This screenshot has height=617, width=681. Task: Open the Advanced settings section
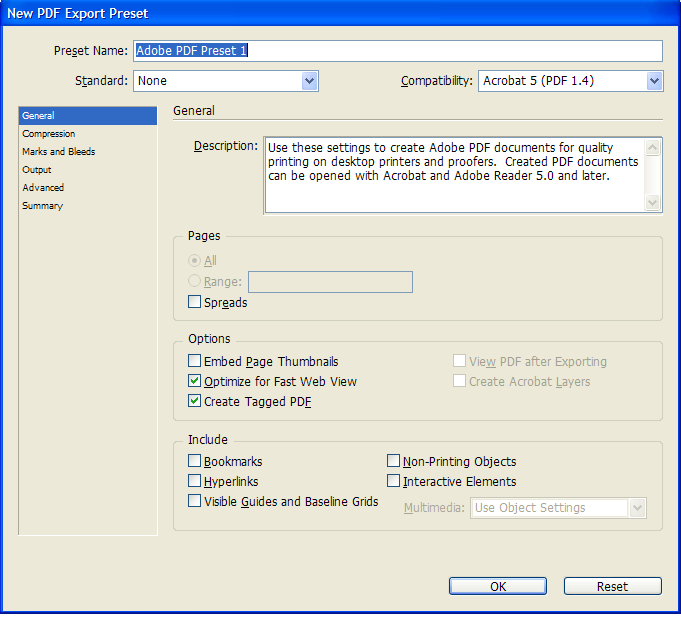pos(88,188)
